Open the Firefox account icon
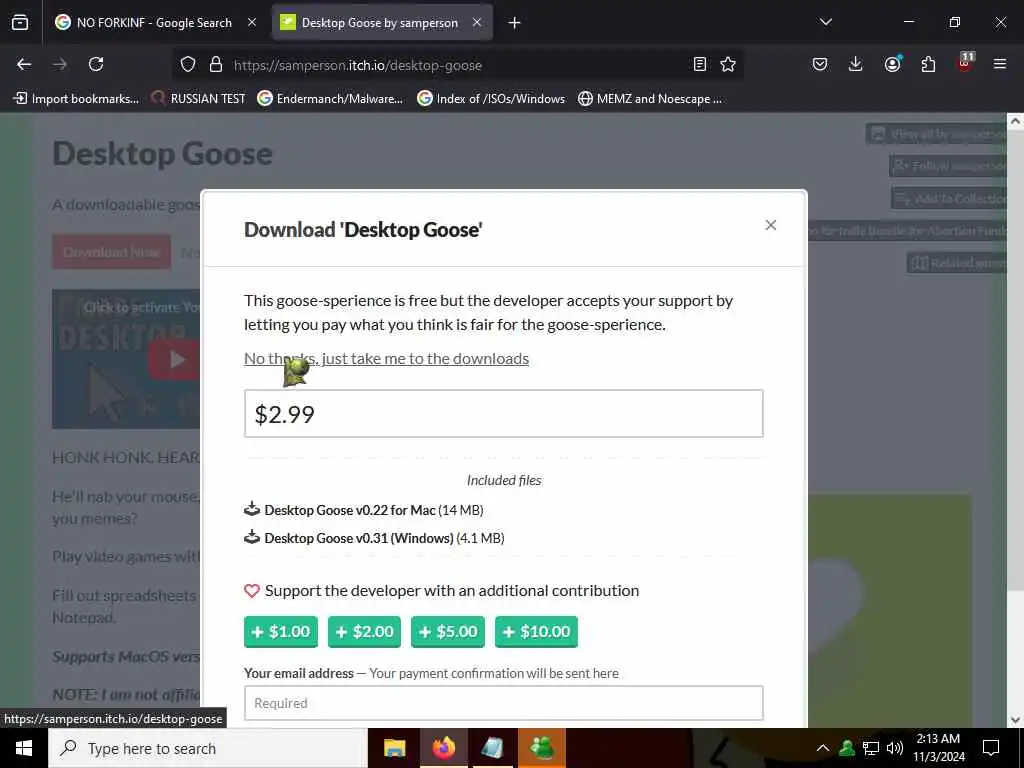Image resolution: width=1024 pixels, height=768 pixels. (892, 65)
